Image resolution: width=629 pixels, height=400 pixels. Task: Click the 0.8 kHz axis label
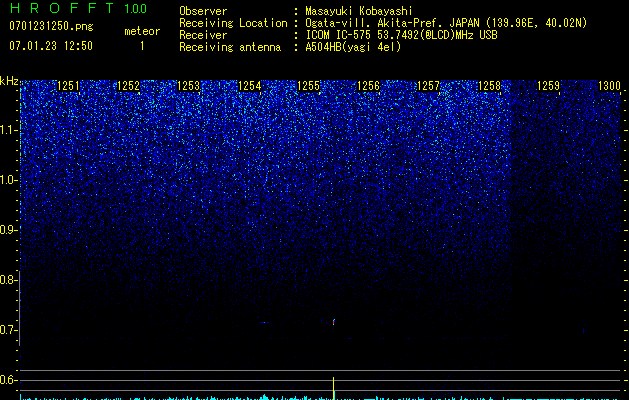click(x=8, y=280)
